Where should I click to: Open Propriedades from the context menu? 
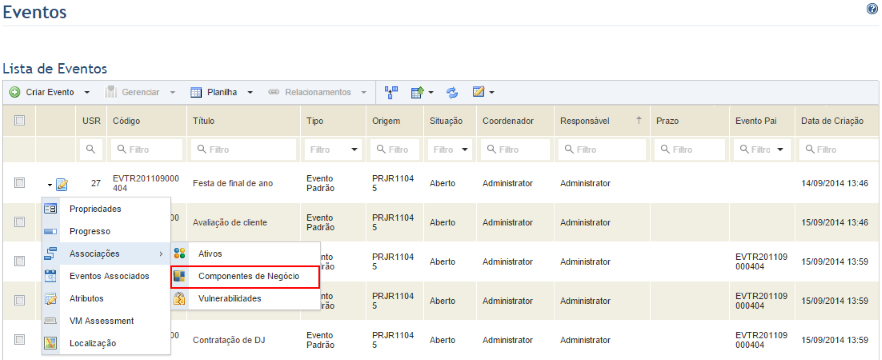click(106, 209)
